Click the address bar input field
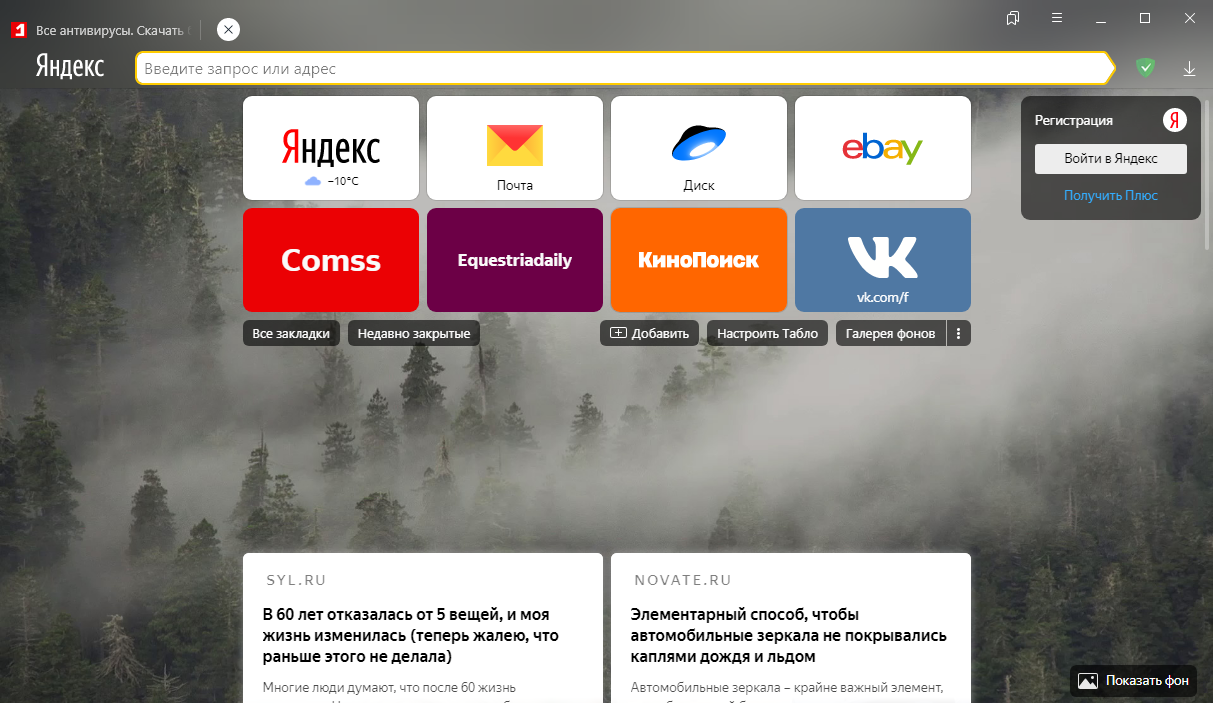The width and height of the screenshot is (1213, 703). [x=624, y=69]
